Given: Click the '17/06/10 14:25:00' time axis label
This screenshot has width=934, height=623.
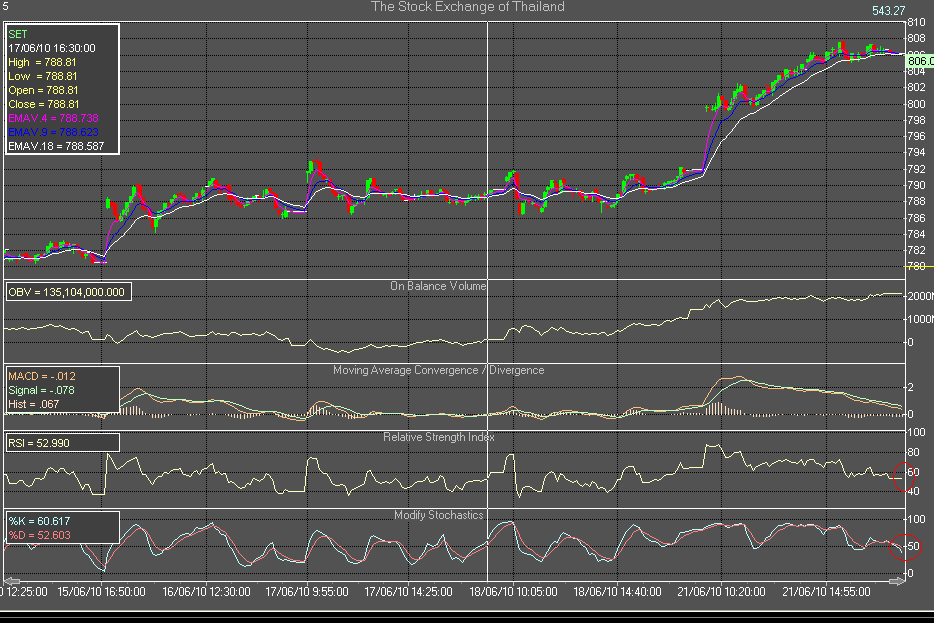Looking at the screenshot, I should [408, 592].
